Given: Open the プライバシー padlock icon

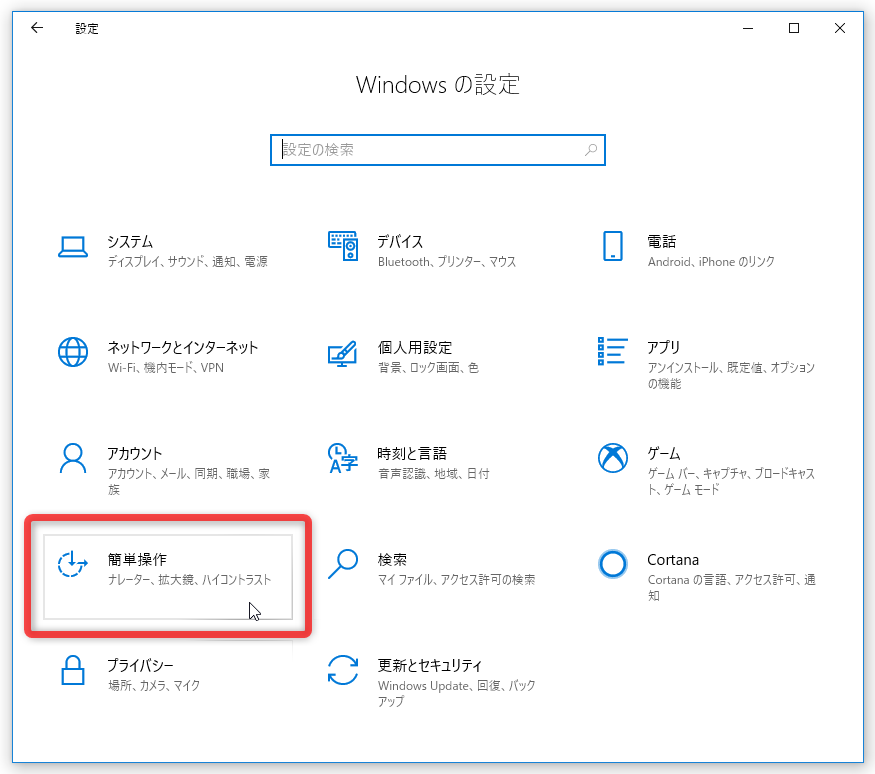Looking at the screenshot, I should point(73,670).
